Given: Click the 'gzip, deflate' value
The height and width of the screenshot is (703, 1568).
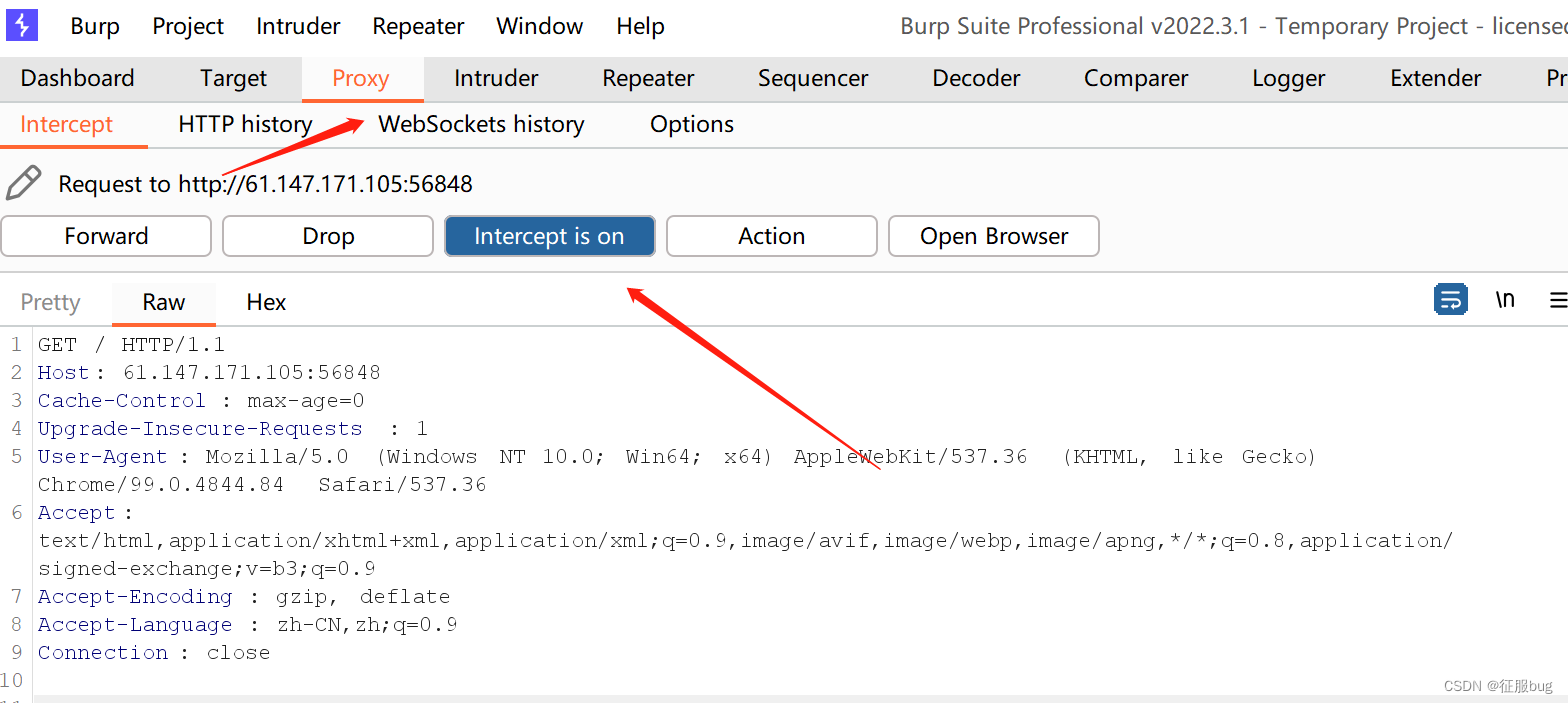Looking at the screenshot, I should pos(363,597).
